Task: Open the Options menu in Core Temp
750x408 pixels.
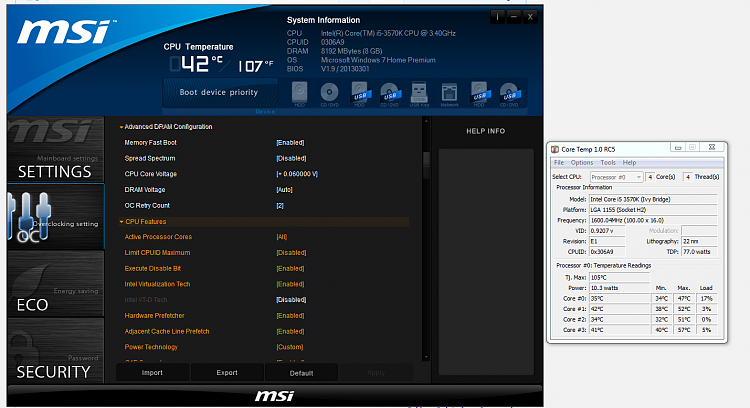Action: [x=582, y=163]
